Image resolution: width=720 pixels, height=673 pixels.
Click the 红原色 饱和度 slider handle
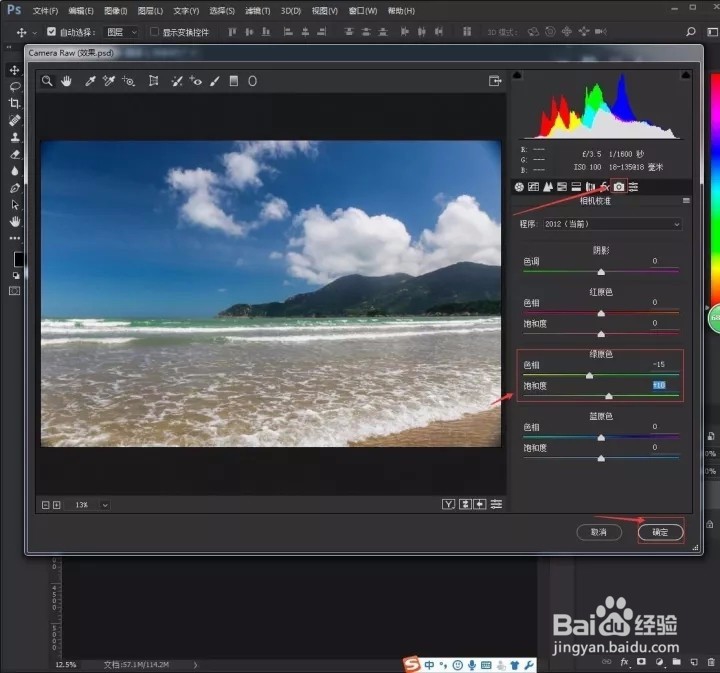click(601, 334)
